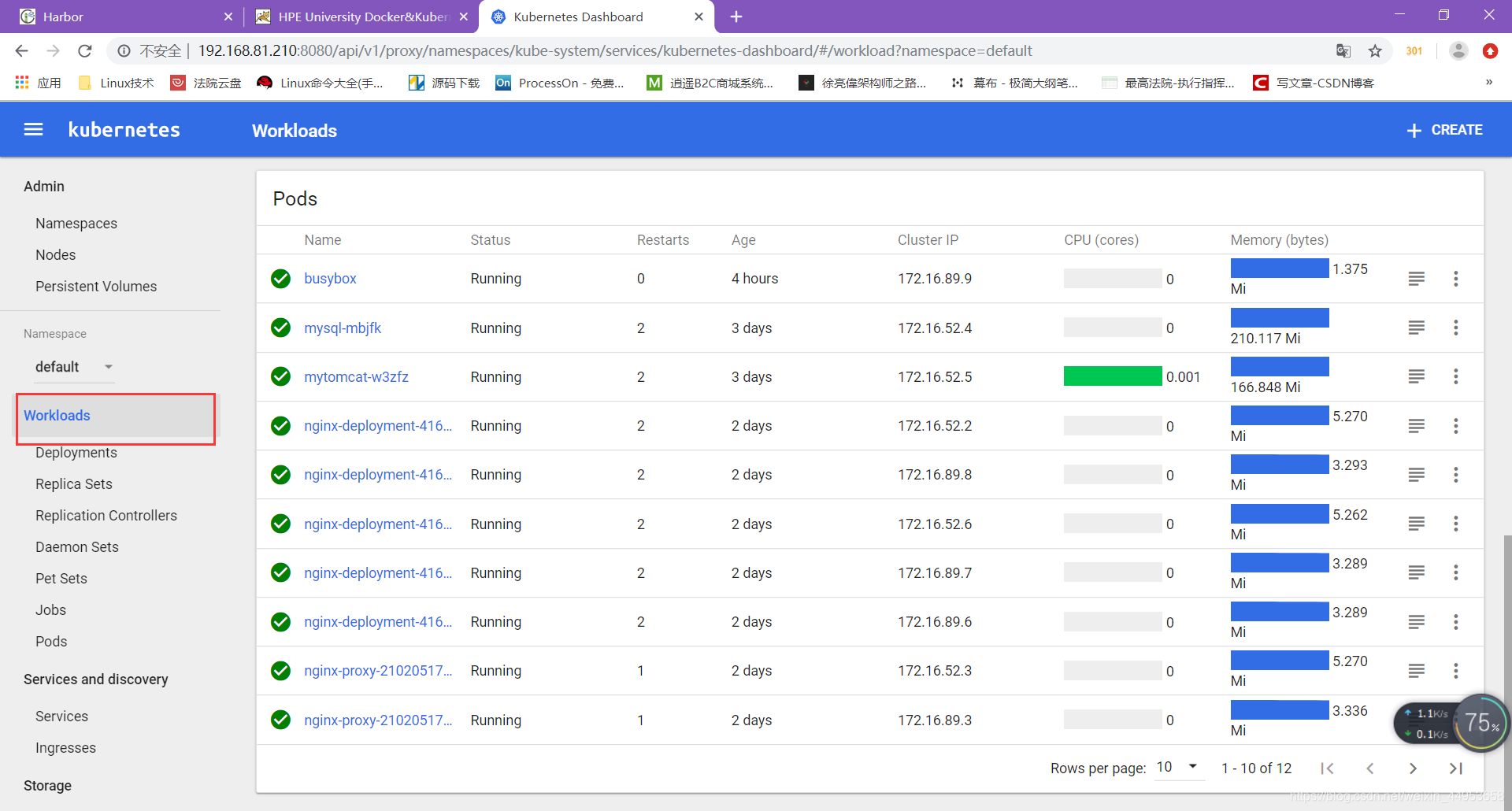
Task: Go to next page of pods
Action: pos(1413,768)
